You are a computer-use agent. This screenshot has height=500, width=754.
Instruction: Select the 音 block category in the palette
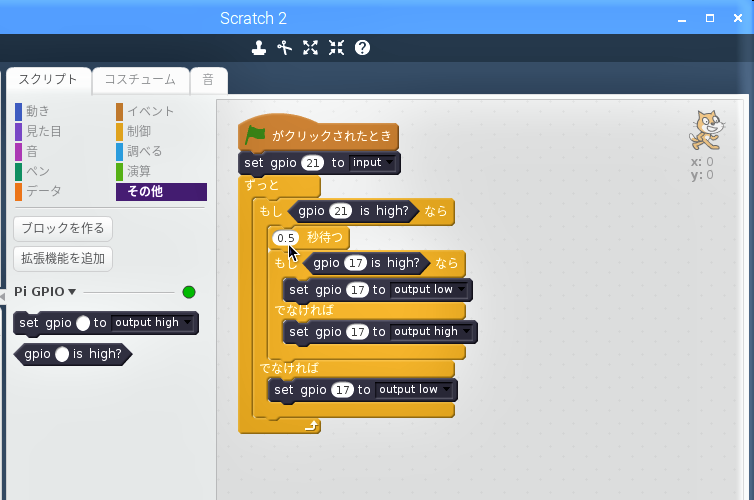27,151
